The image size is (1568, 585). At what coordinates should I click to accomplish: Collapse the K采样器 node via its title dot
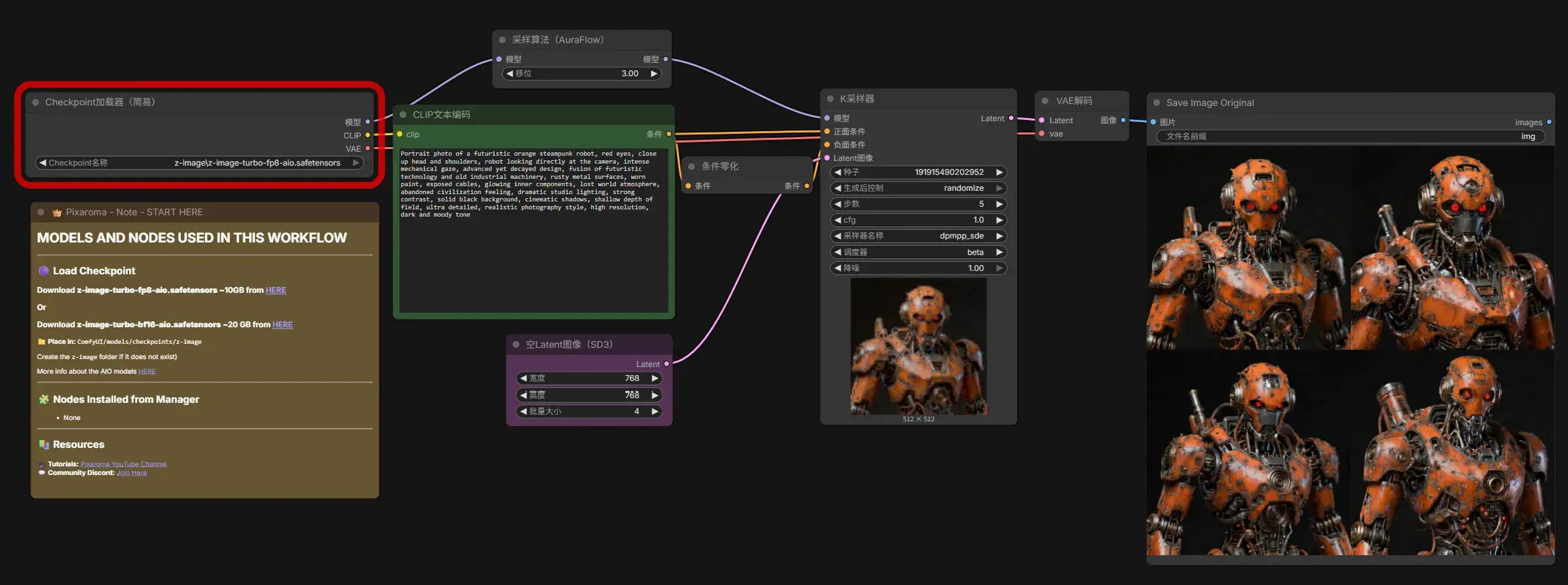click(830, 99)
